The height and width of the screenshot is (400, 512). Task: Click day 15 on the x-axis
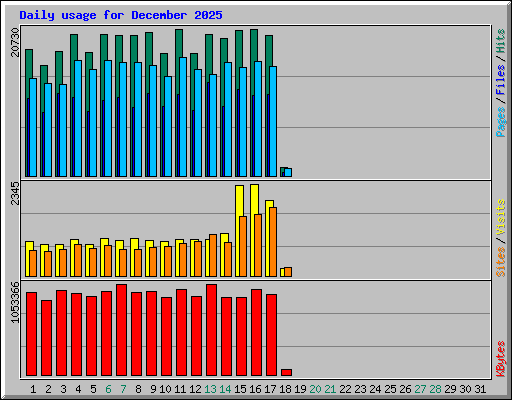240,389
